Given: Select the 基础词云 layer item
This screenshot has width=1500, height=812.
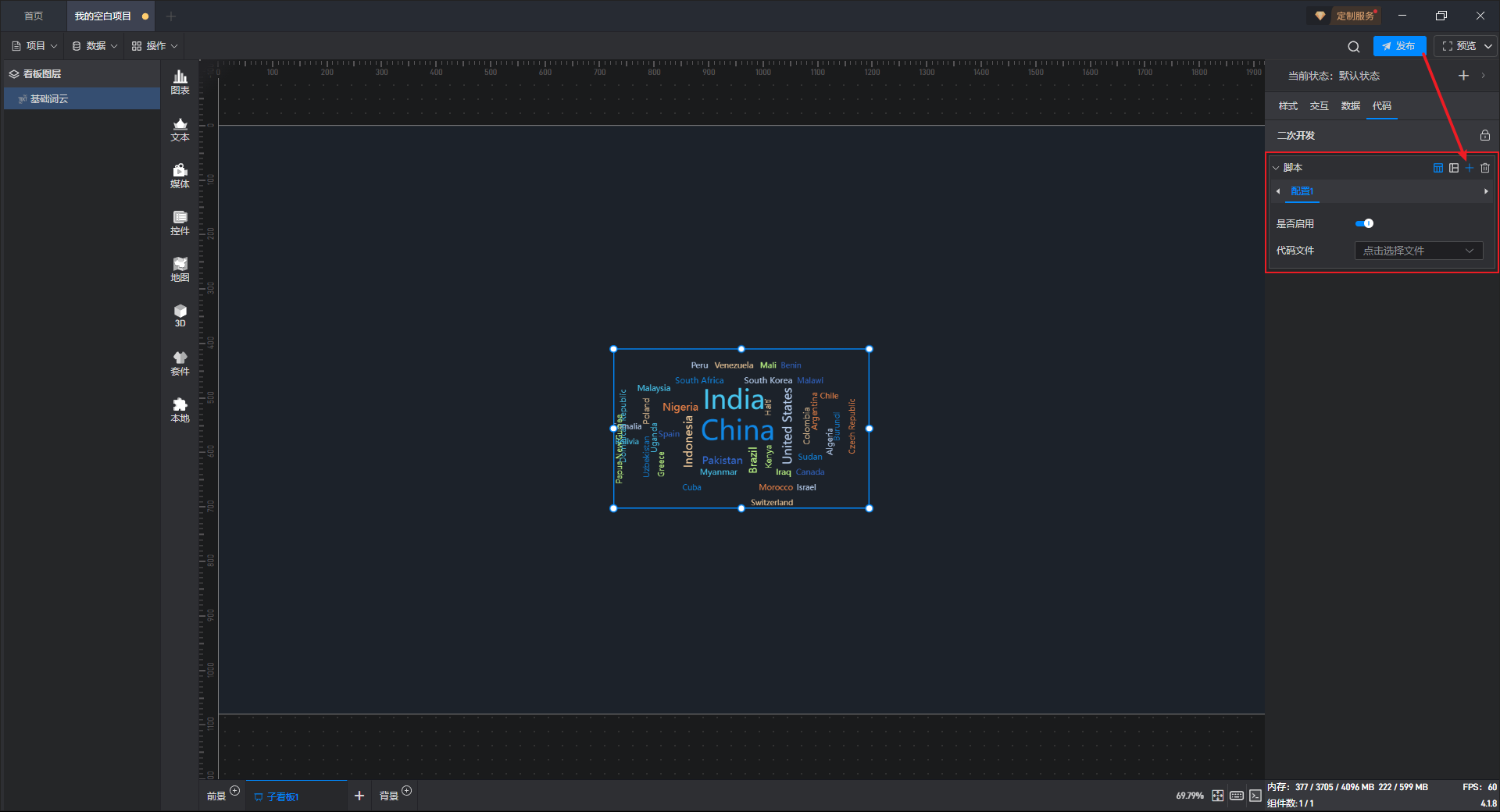Looking at the screenshot, I should tap(49, 99).
